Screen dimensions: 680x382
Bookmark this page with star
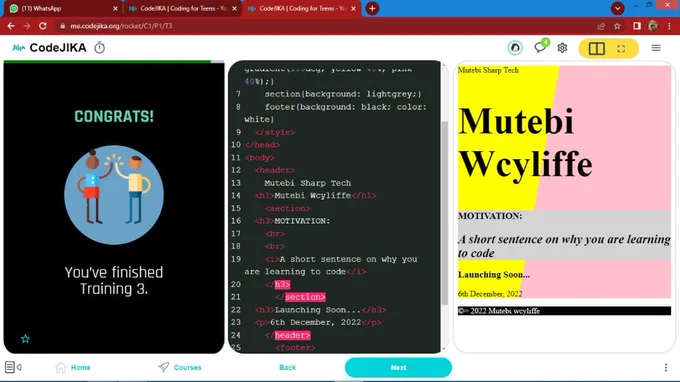[617, 26]
